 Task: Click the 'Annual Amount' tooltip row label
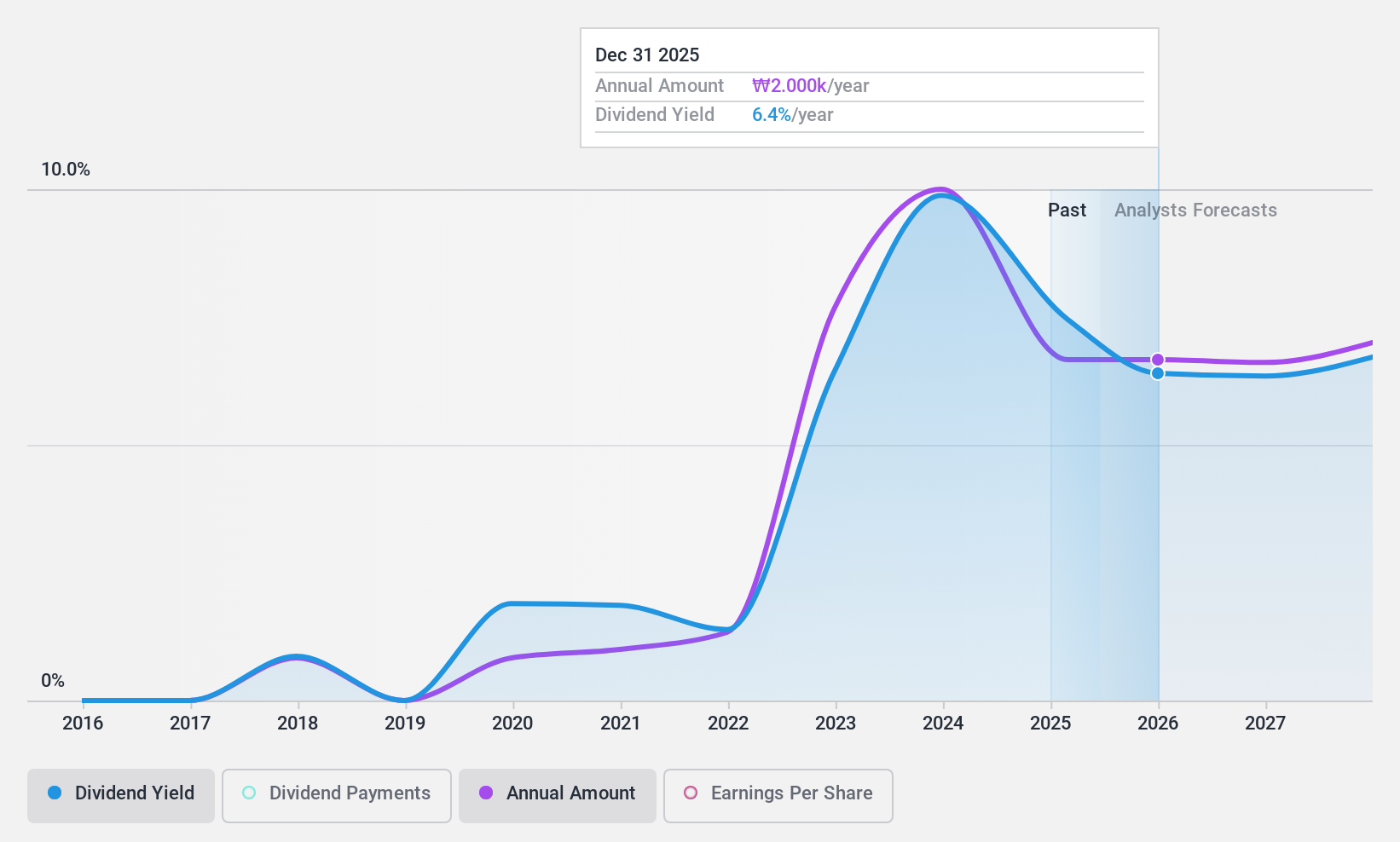coord(659,86)
